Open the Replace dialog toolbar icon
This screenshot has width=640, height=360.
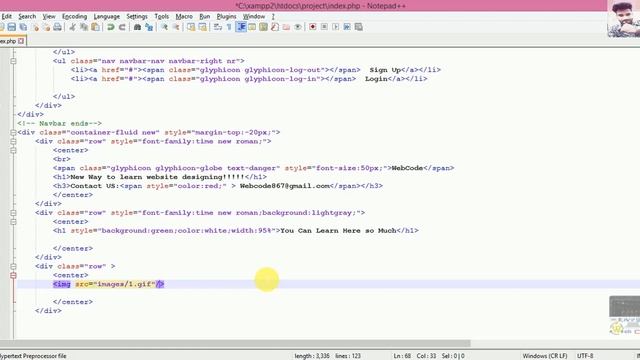coord(149,27)
